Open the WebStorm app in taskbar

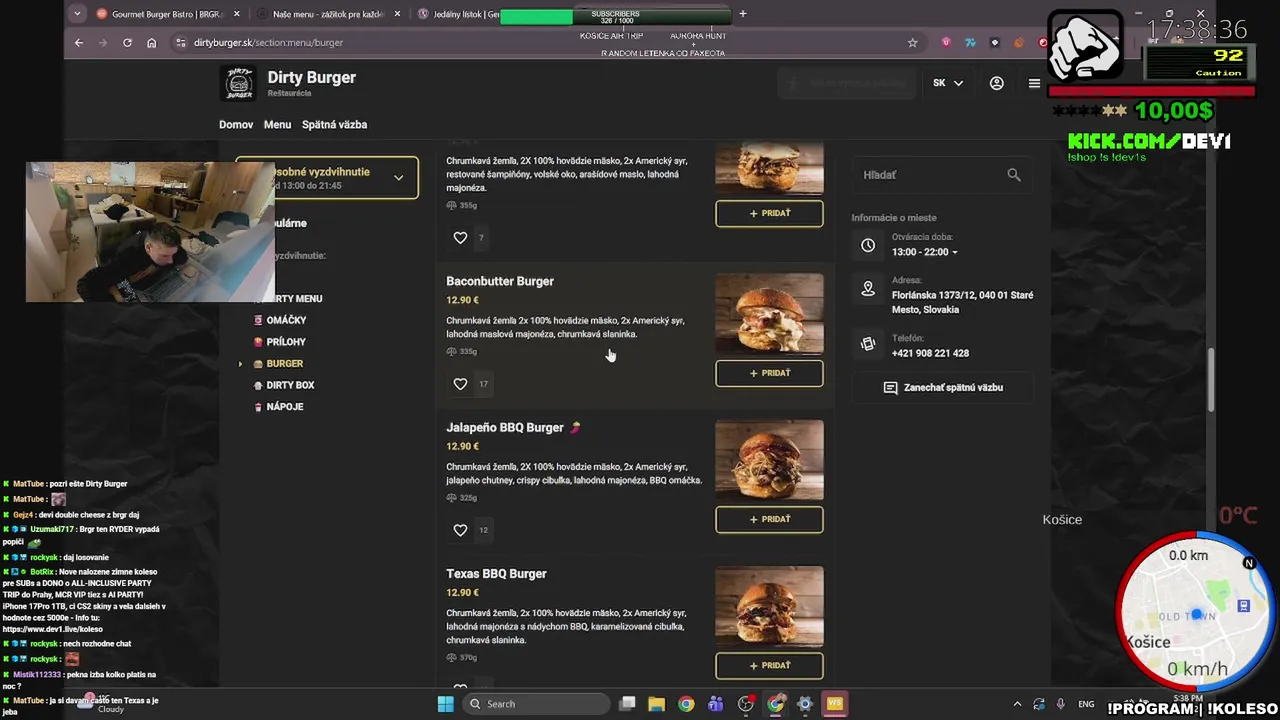pyautogui.click(x=834, y=704)
